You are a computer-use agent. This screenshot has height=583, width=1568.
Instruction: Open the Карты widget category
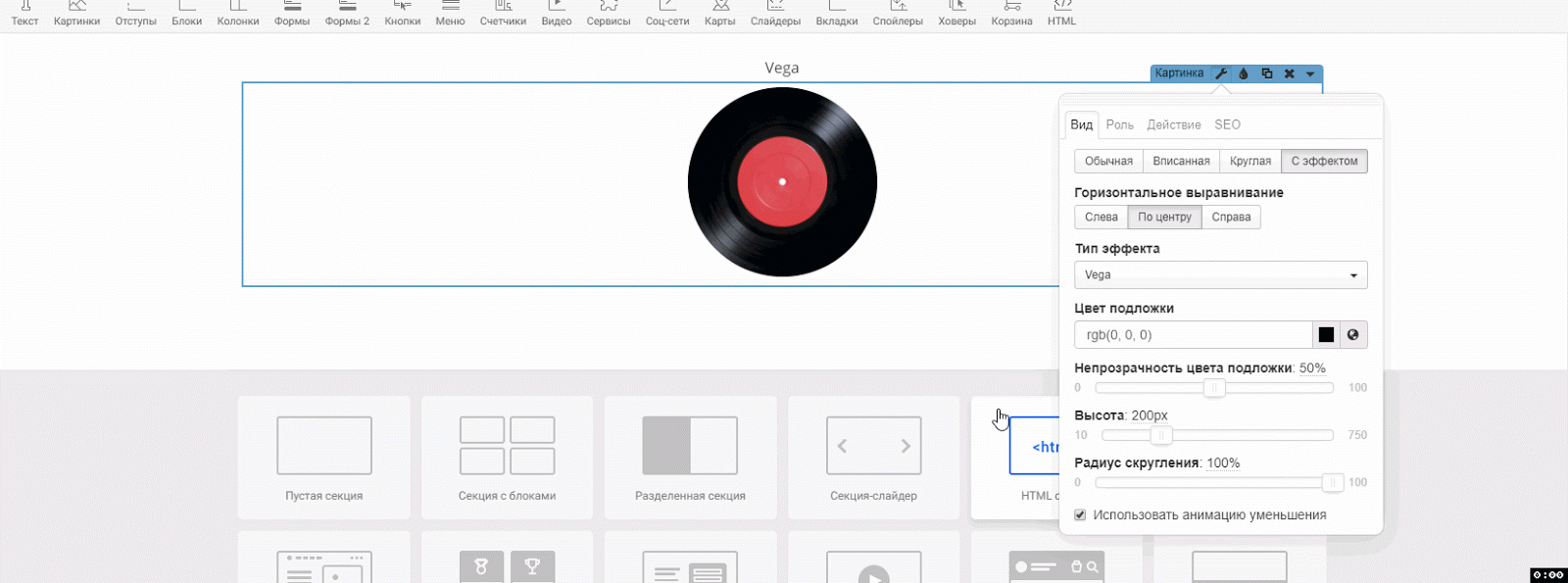(719, 14)
